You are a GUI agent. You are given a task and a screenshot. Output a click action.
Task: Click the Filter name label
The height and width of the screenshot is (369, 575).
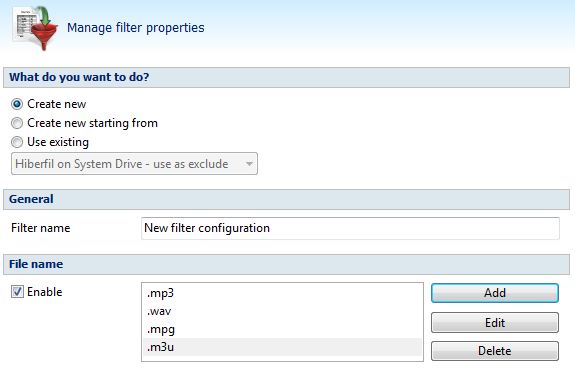pyautogui.click(x=41, y=228)
